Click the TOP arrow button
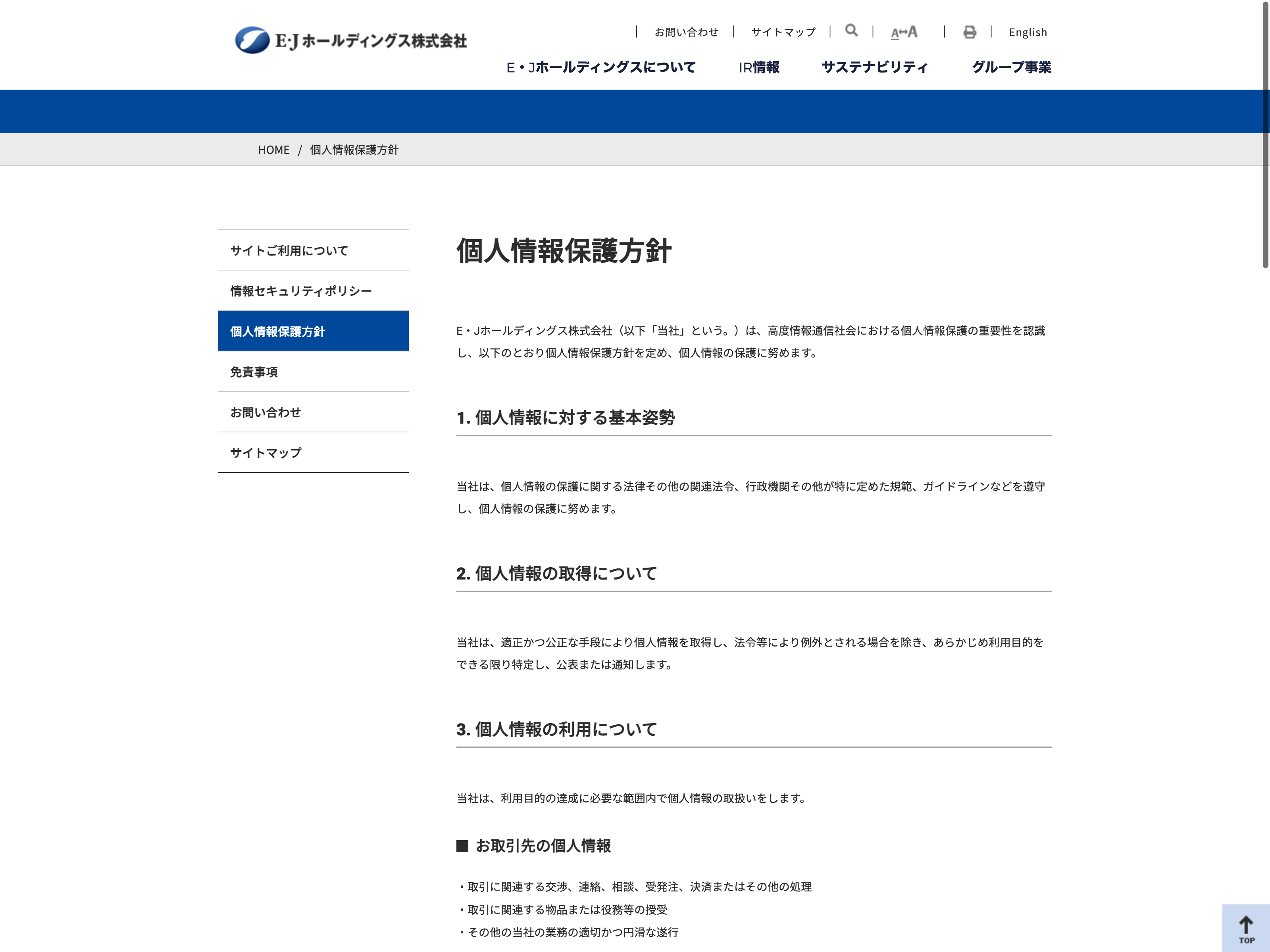 point(1245,929)
